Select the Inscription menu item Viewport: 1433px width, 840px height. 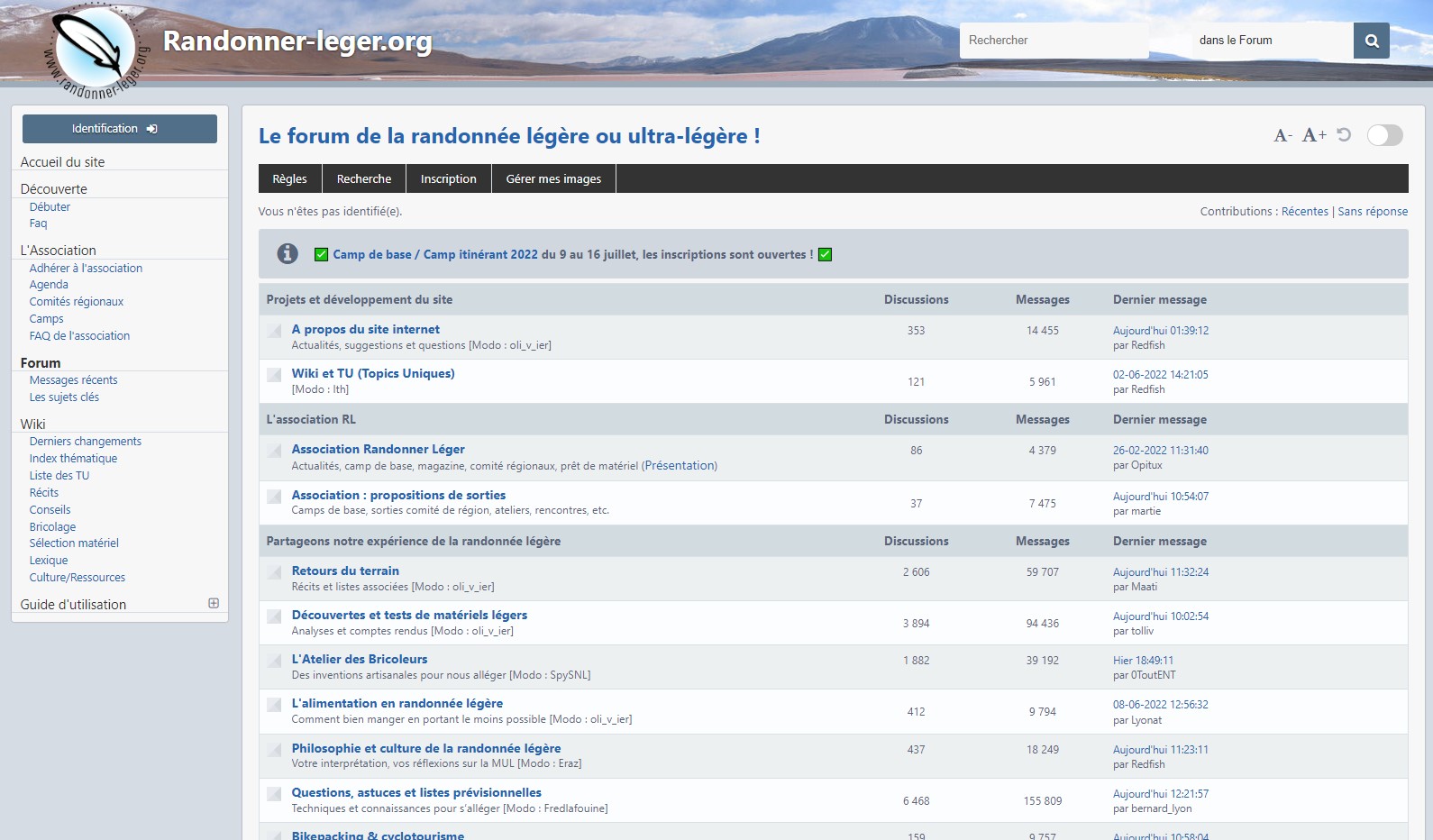tap(448, 178)
